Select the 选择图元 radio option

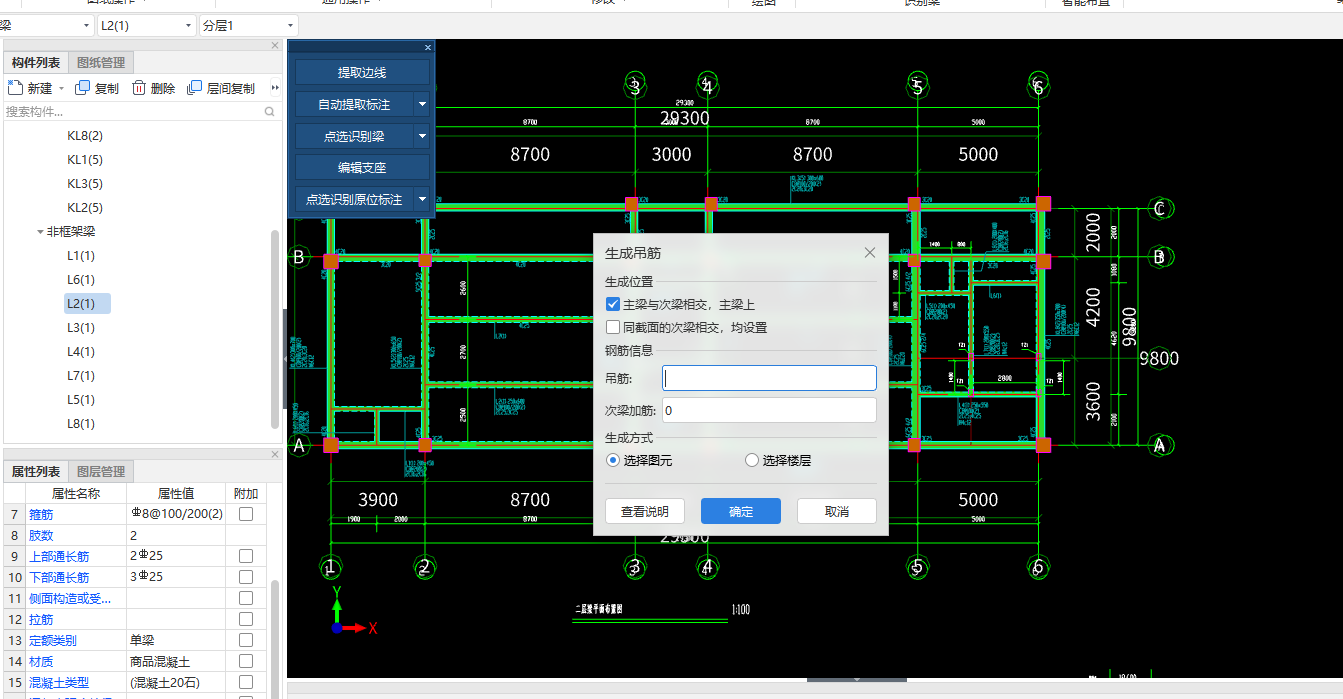614,460
